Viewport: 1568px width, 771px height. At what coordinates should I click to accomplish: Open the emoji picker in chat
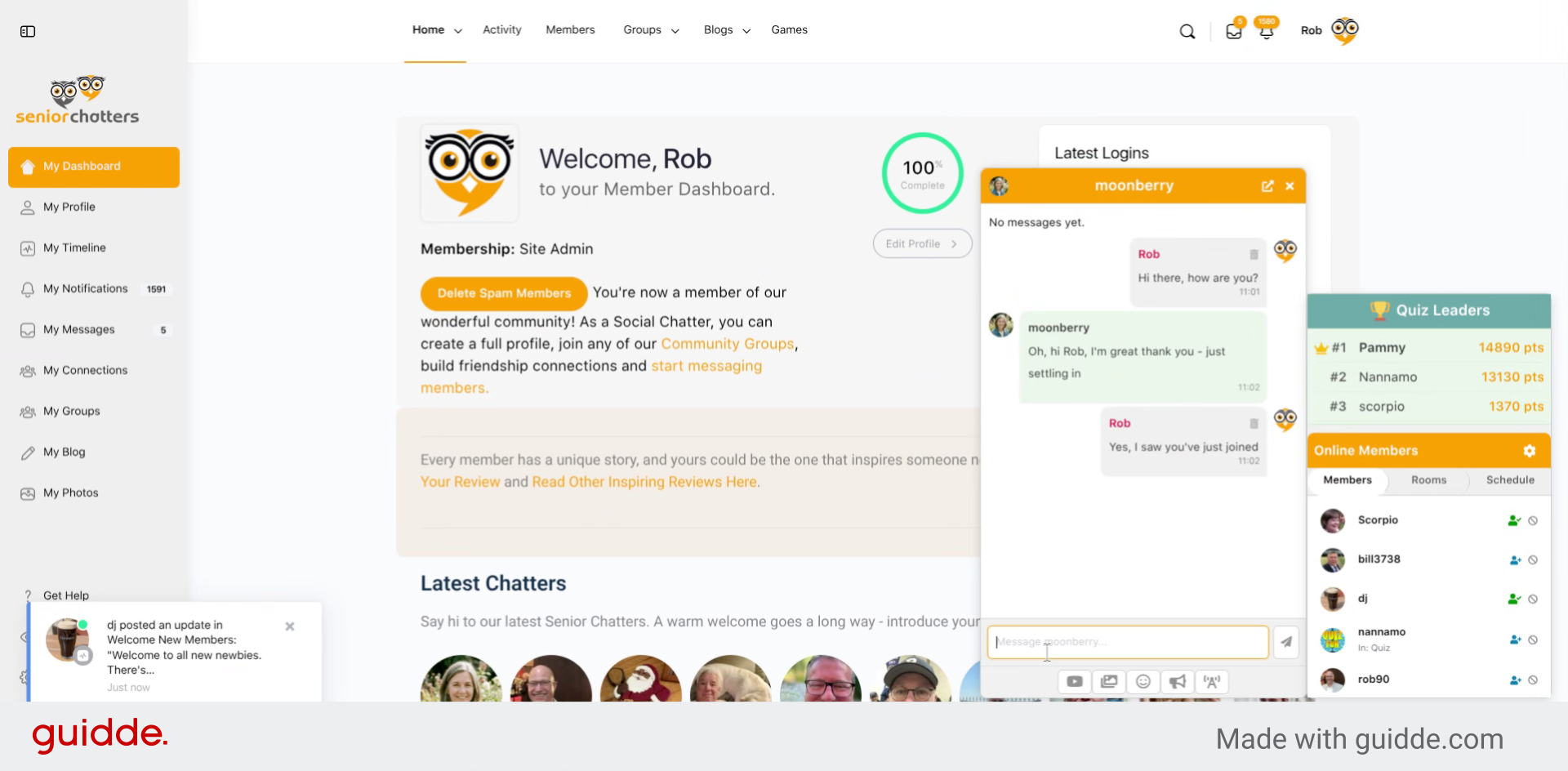(x=1143, y=681)
